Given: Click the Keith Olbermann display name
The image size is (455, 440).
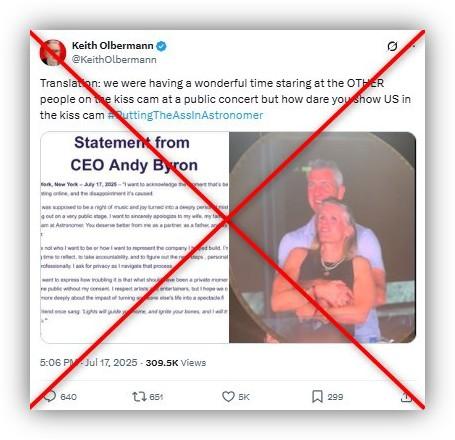Looking at the screenshot, I should (113, 45).
